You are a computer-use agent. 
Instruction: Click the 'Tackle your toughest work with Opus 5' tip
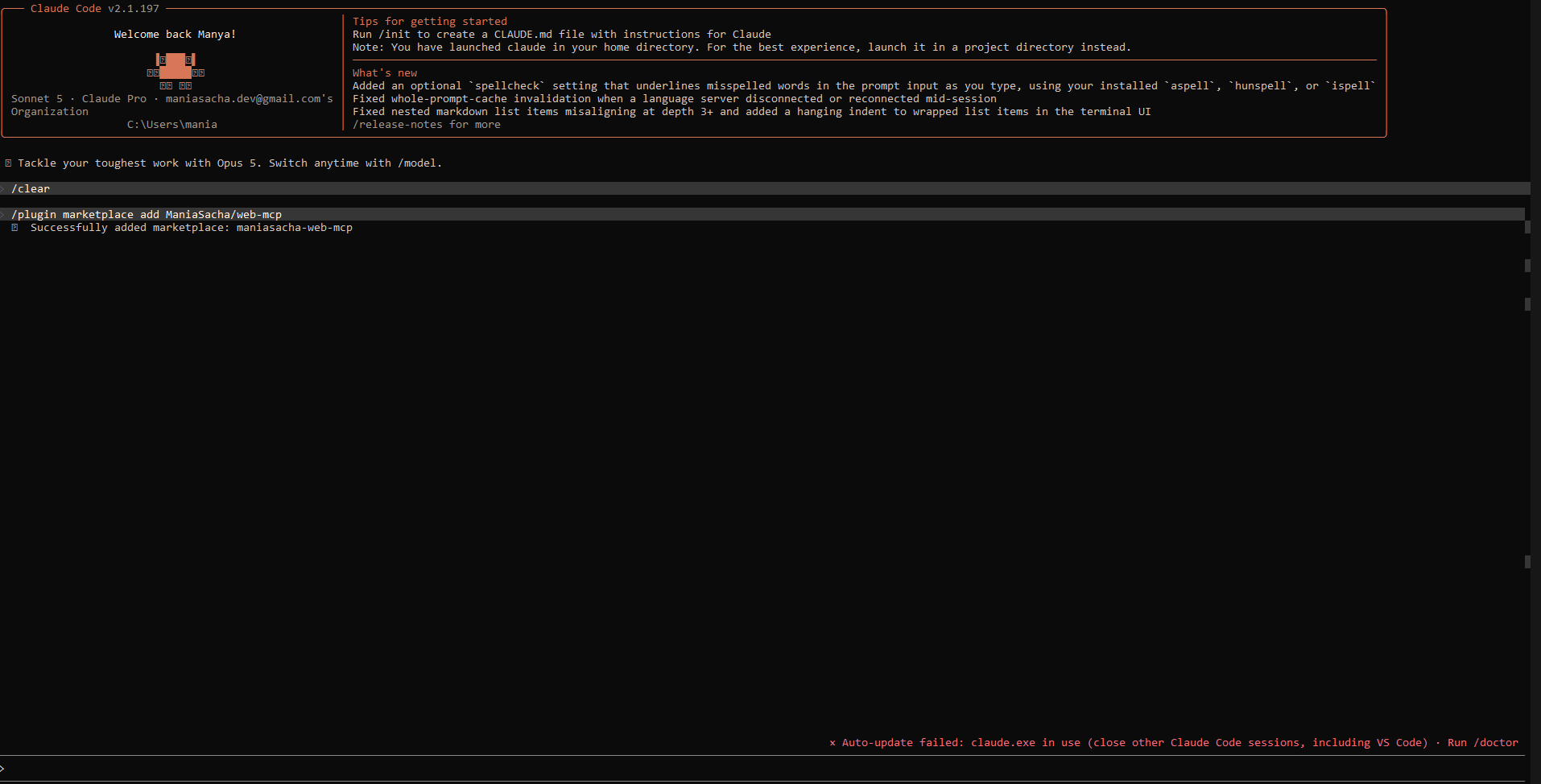tap(230, 163)
